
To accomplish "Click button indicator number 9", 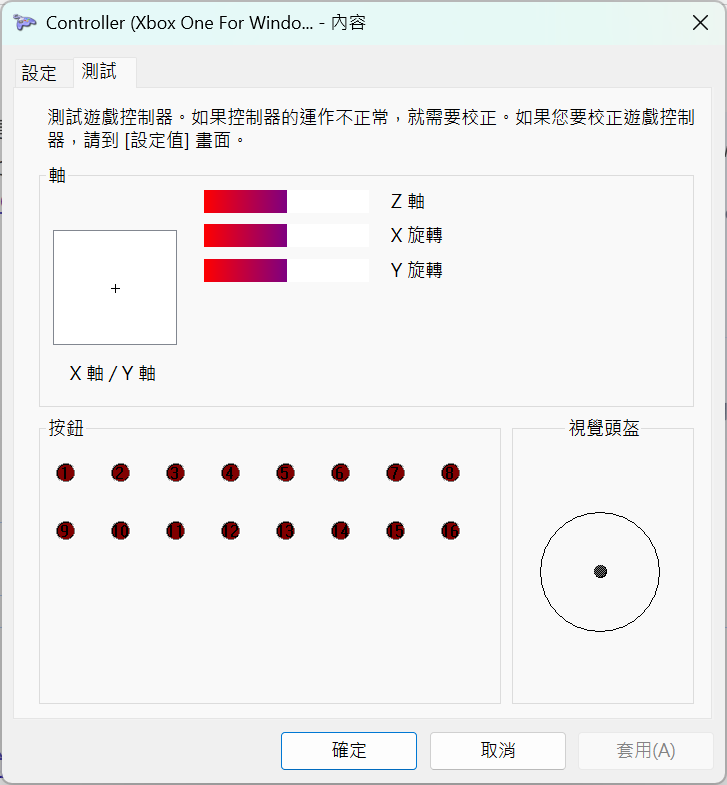I will tap(66, 531).
